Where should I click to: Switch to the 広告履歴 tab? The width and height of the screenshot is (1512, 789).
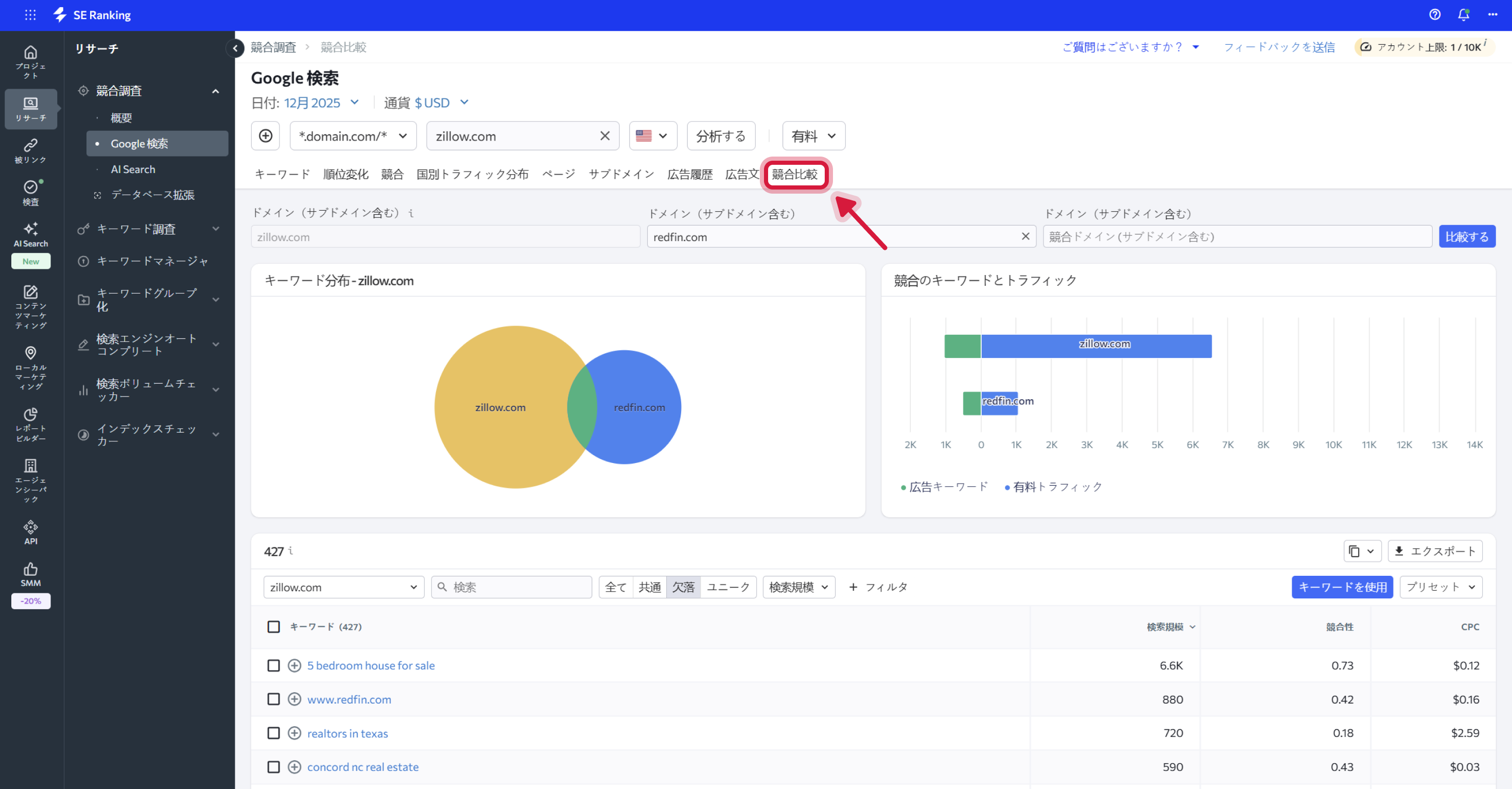click(x=689, y=175)
